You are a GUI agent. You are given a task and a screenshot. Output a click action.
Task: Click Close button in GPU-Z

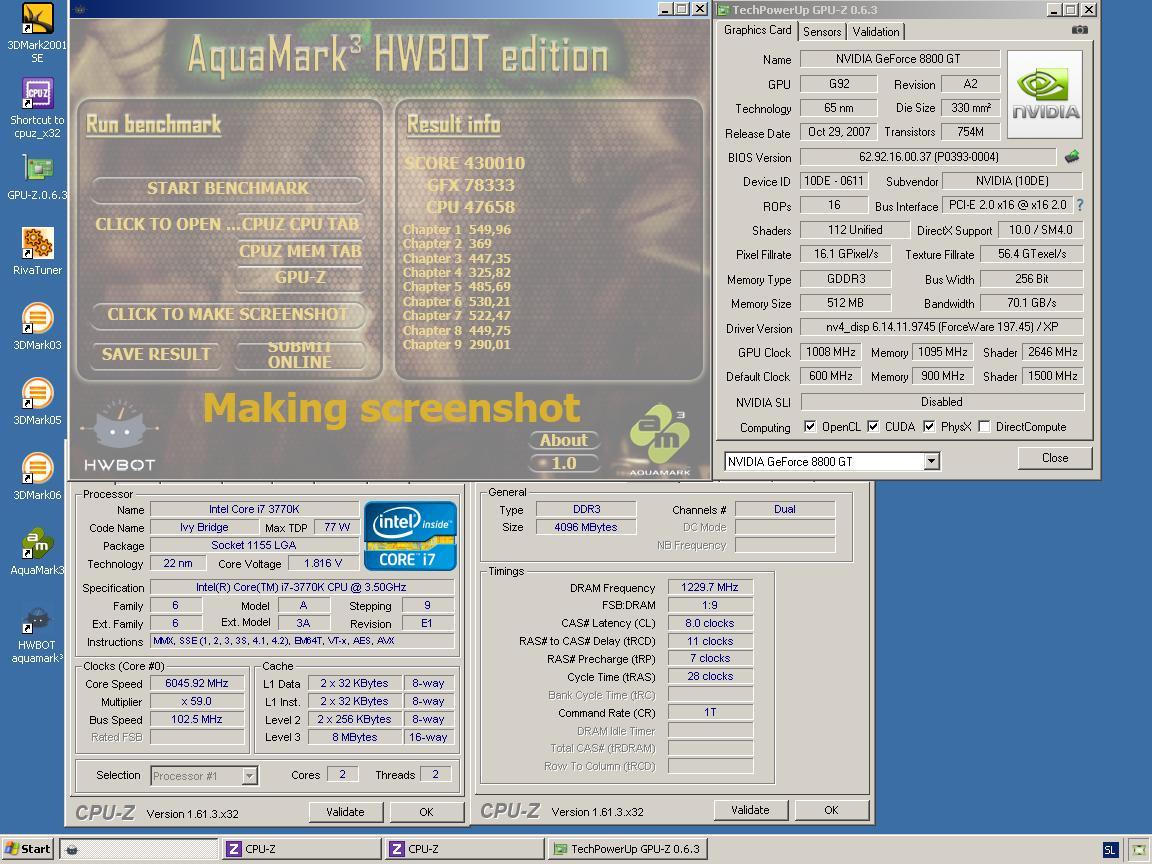coord(1054,458)
